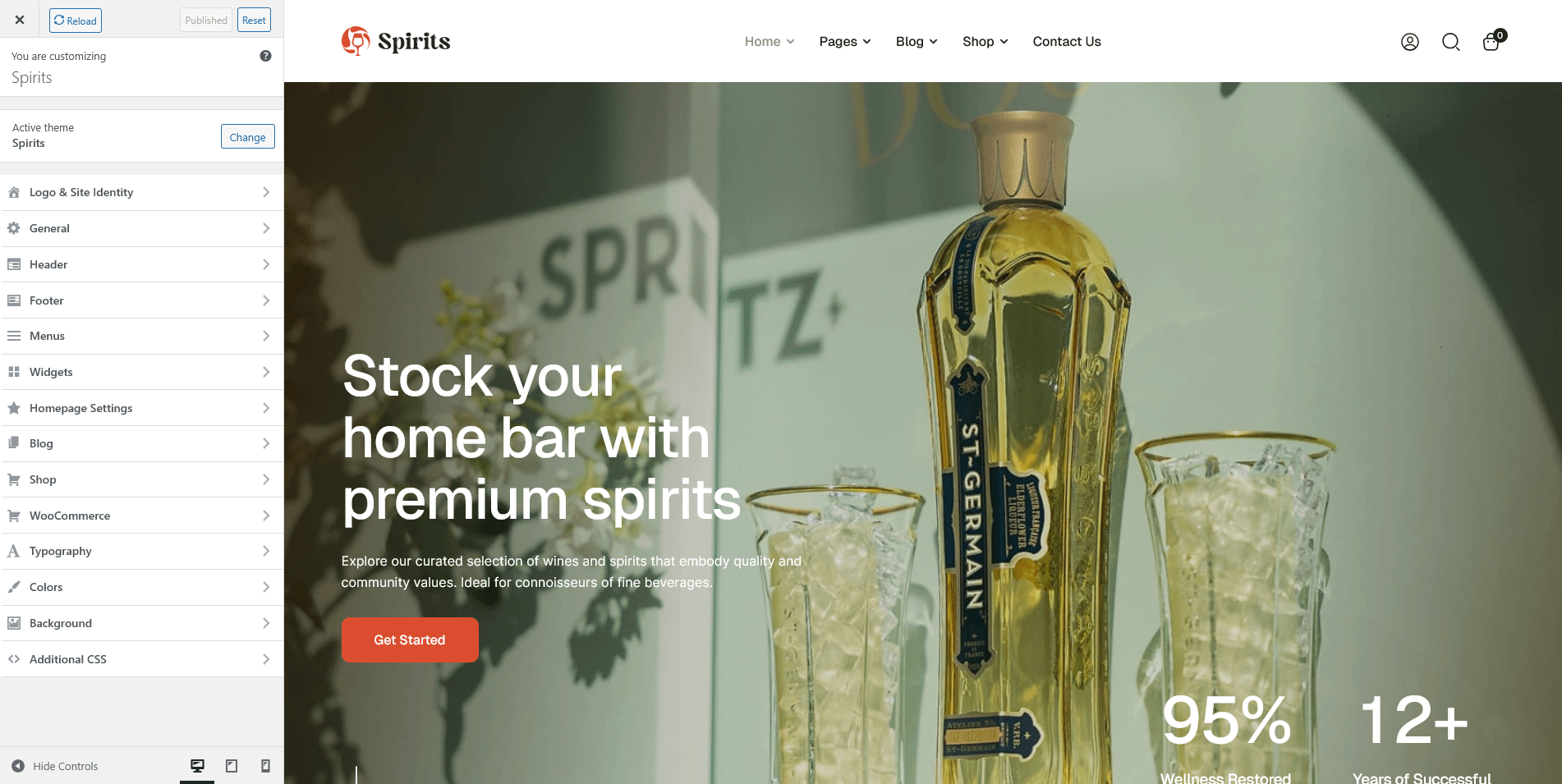Open Homepage Settings panel

tap(141, 408)
